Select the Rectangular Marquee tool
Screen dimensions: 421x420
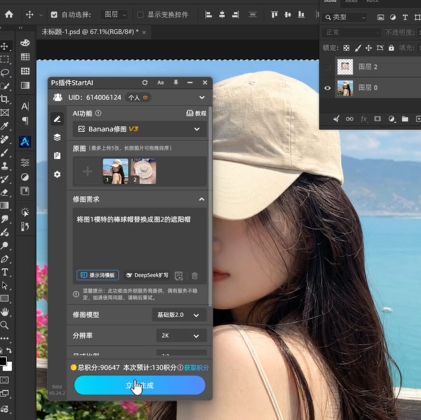[x=5, y=59]
